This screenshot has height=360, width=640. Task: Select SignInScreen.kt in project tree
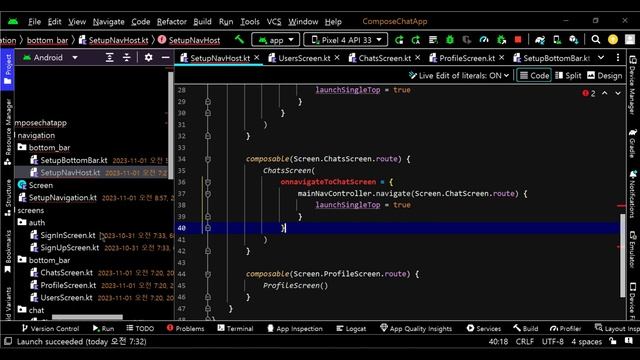[67, 235]
